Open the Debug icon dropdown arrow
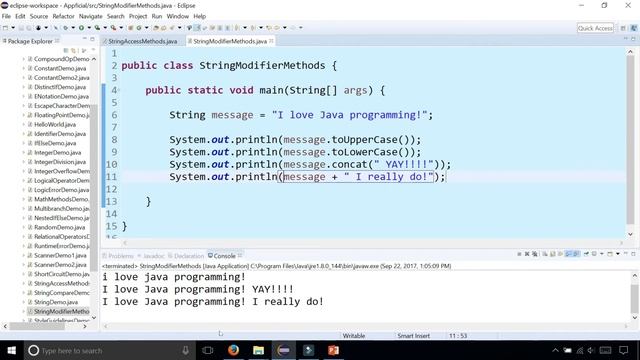 [x=73, y=28]
